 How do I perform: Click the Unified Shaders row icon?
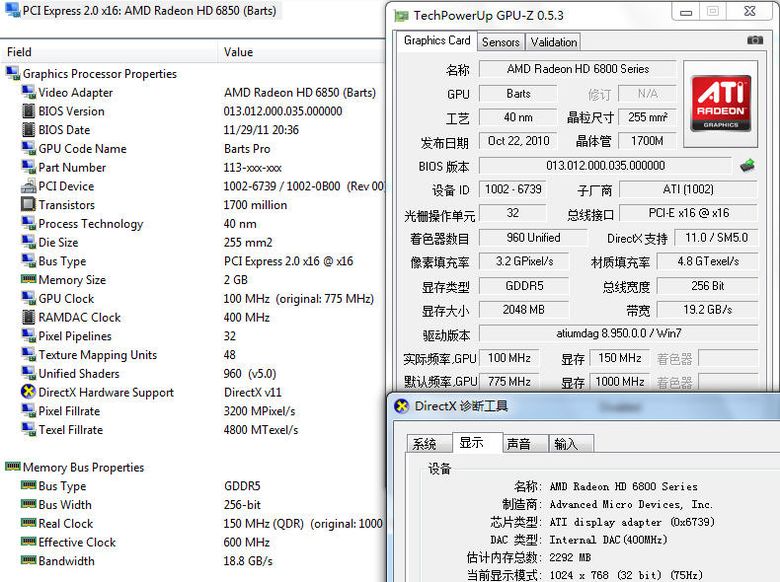(x=28, y=373)
